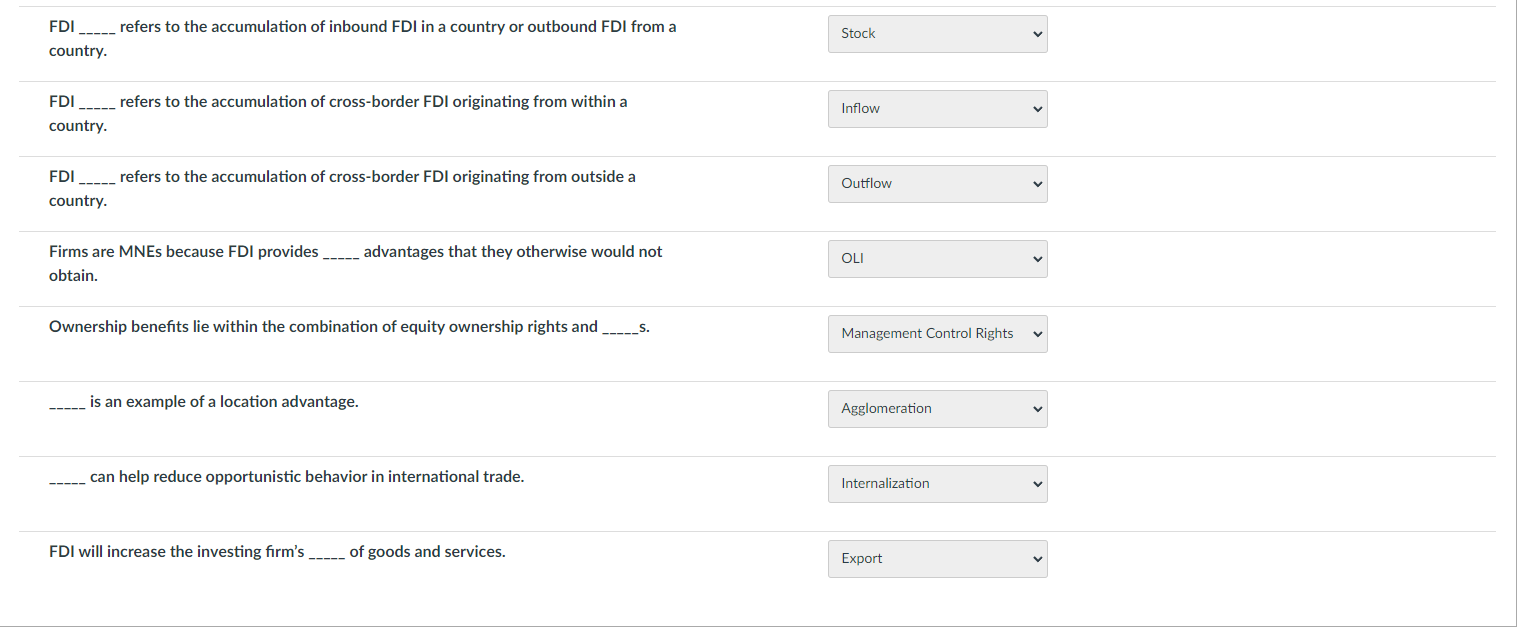Open the Agglomeration answer dropdown
Screen dimensions: 1518x631
[936, 409]
